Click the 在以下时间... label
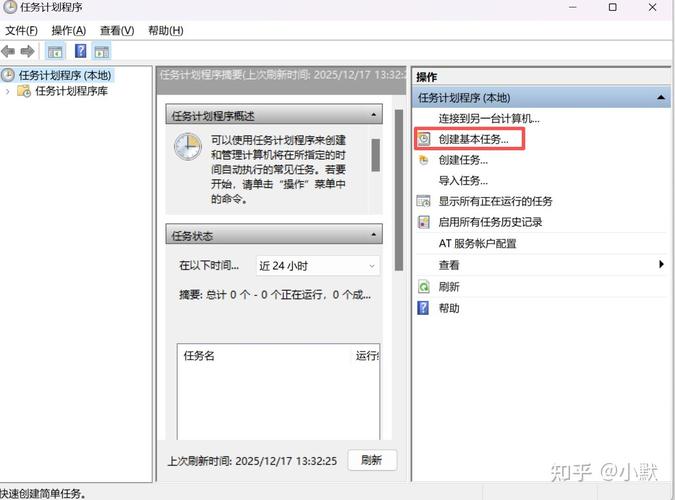This screenshot has width=675, height=500. [209, 265]
